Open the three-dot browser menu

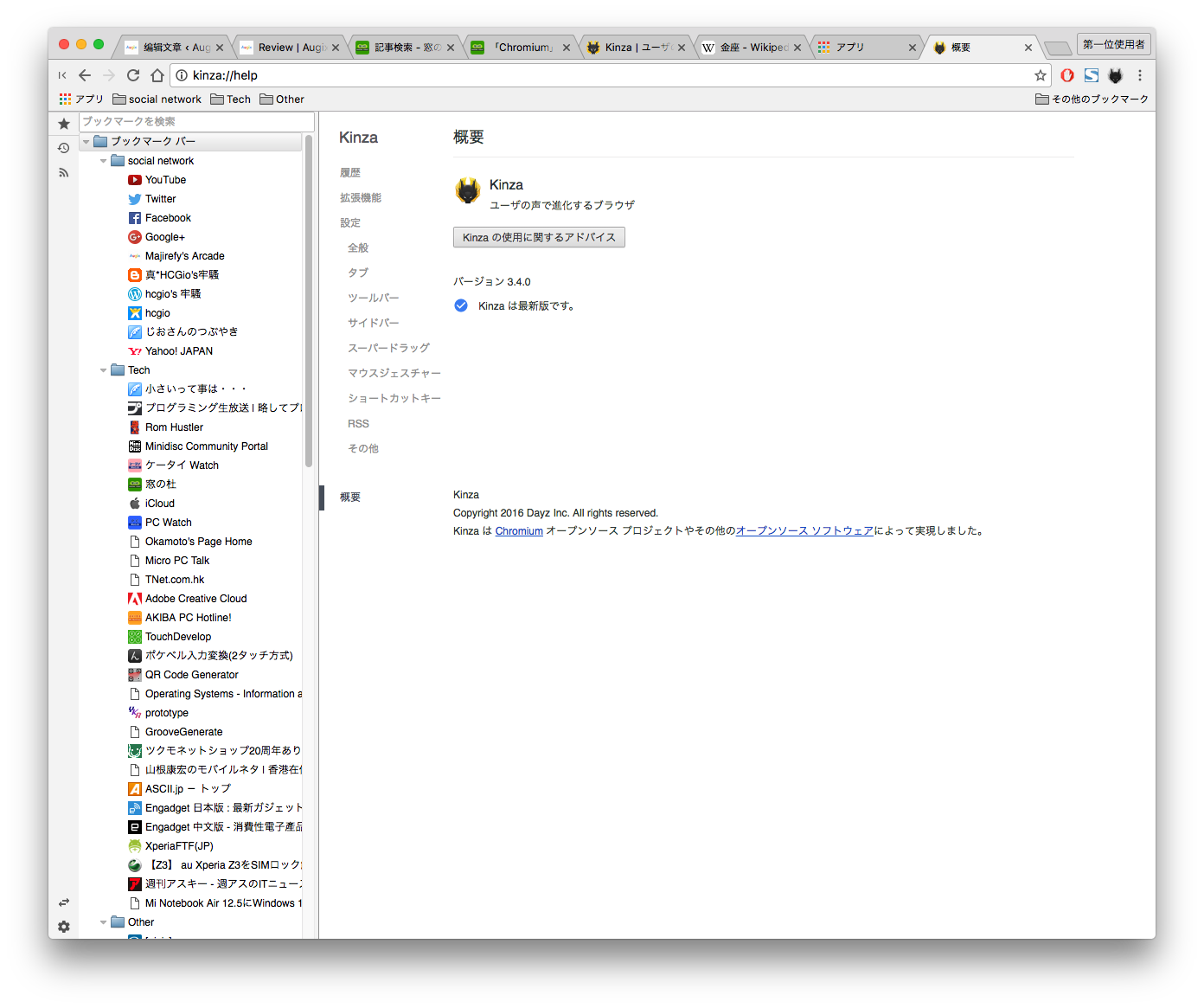[1140, 75]
